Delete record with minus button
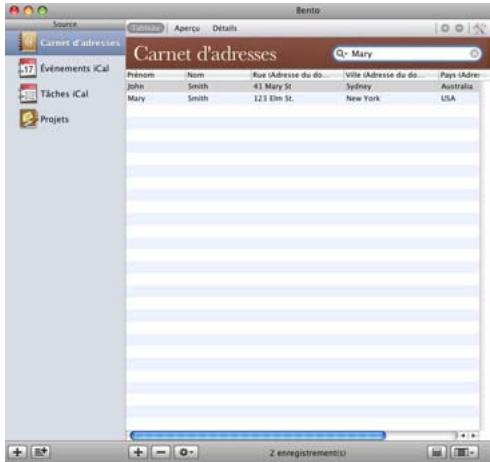This screenshot has width=490, height=462. tap(161, 452)
